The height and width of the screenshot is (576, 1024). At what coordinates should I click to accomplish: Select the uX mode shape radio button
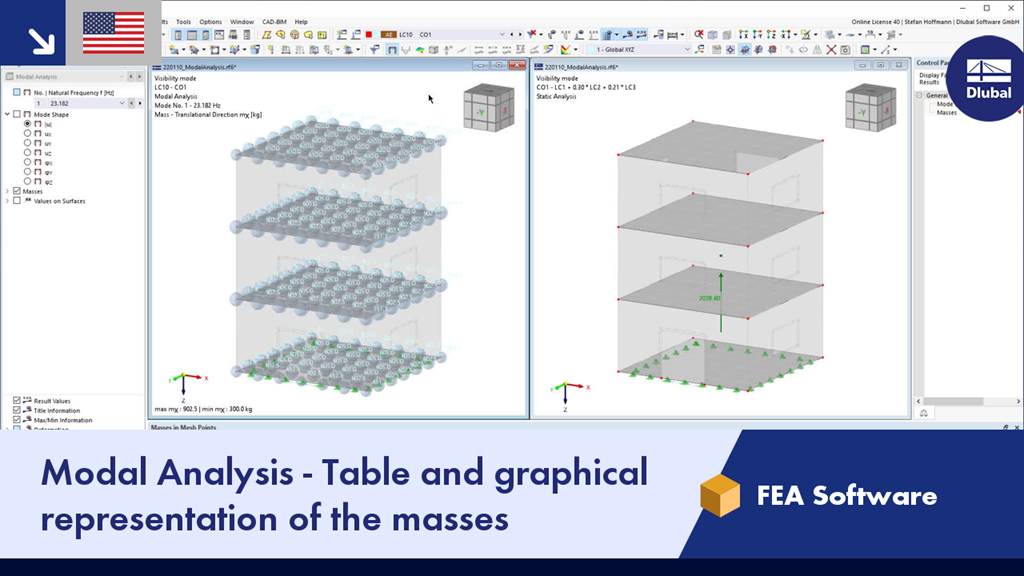click(27, 133)
